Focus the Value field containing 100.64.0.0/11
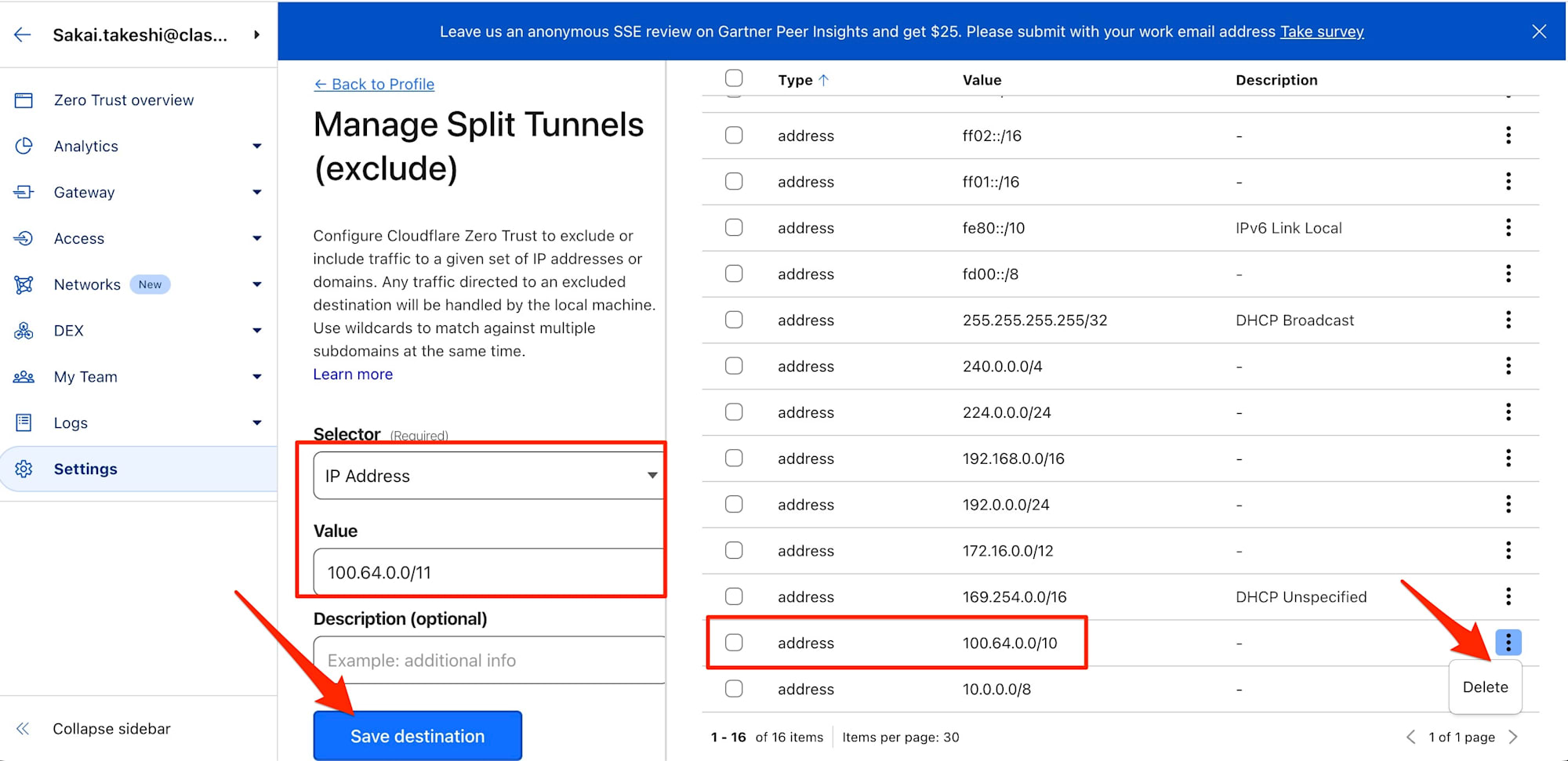The height and width of the screenshot is (761, 1568). tap(489, 572)
